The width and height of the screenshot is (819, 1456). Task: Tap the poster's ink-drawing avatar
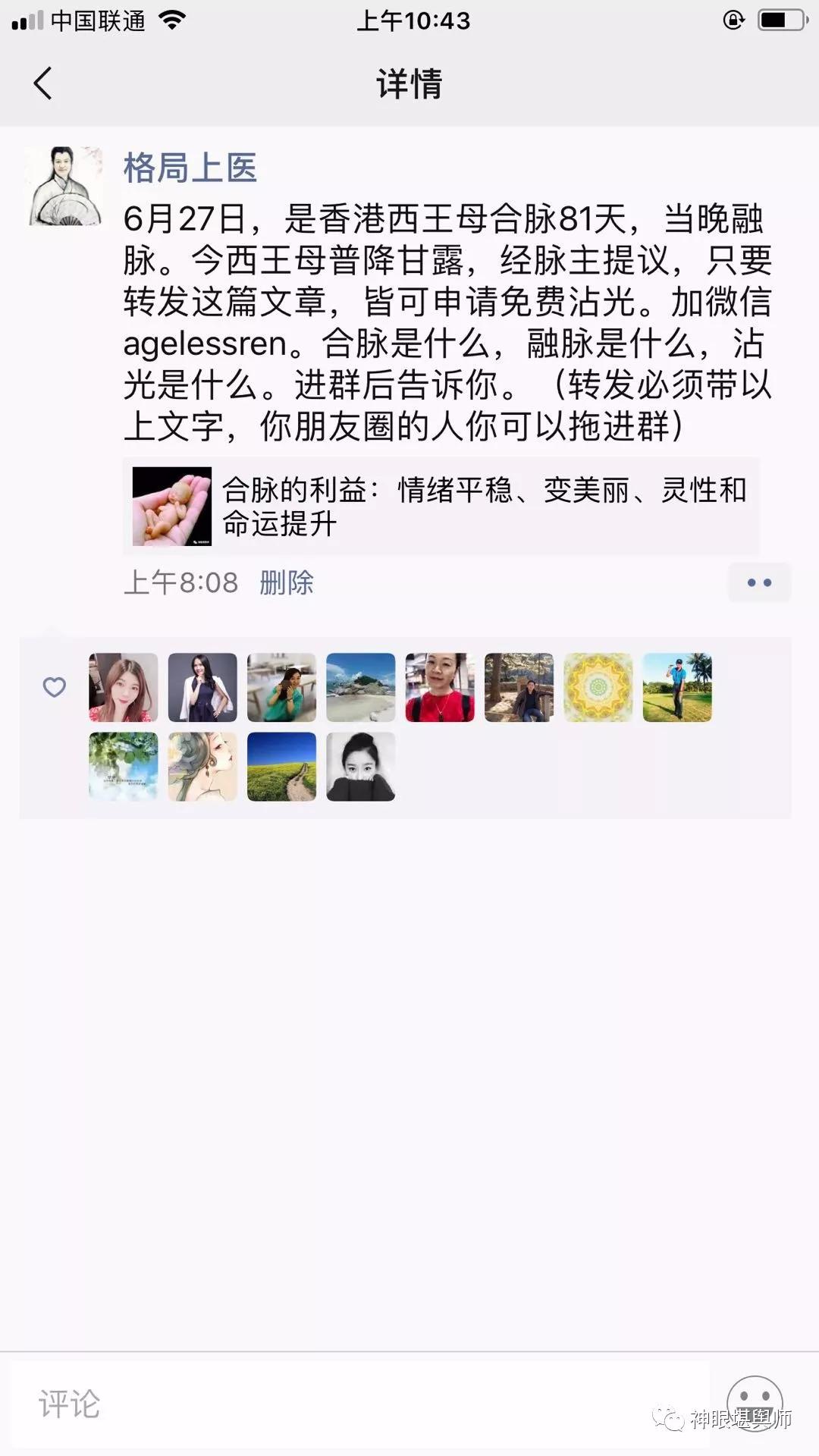64,187
